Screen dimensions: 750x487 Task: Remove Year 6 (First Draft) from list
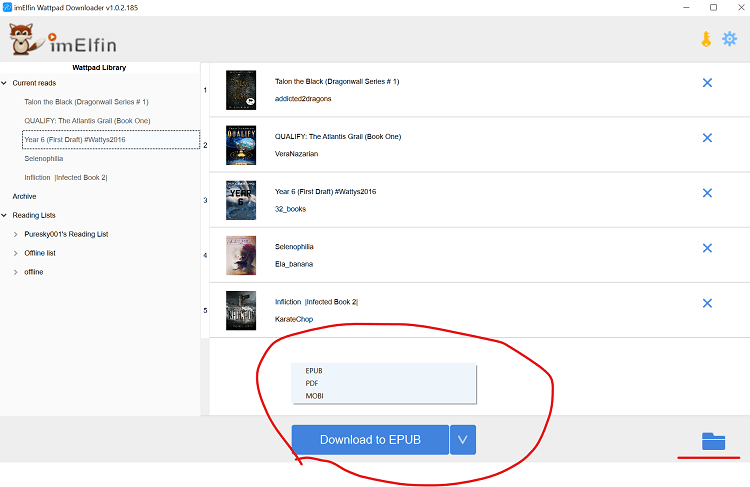coord(707,193)
